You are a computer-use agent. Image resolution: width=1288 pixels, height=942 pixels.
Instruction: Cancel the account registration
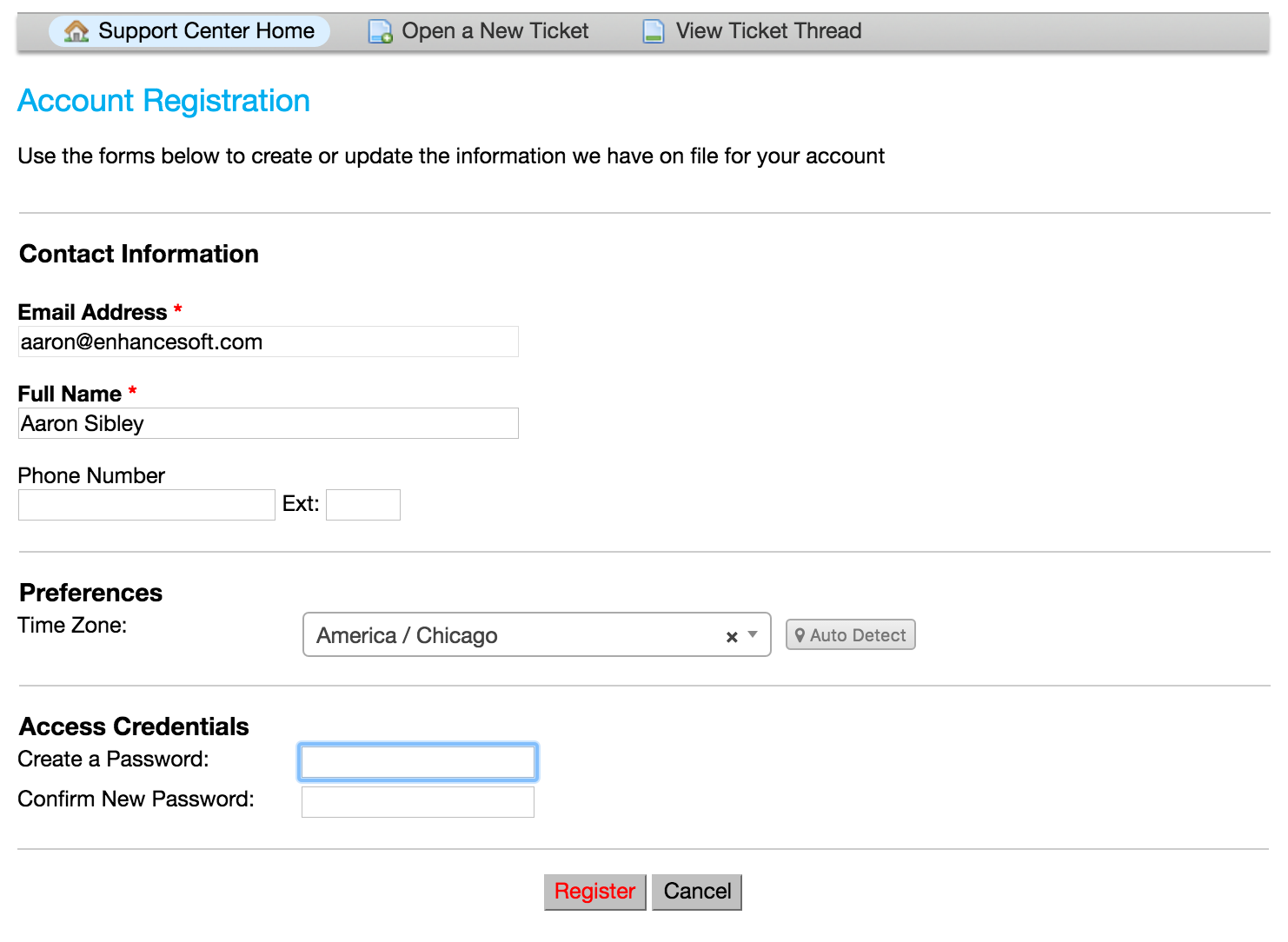click(696, 892)
